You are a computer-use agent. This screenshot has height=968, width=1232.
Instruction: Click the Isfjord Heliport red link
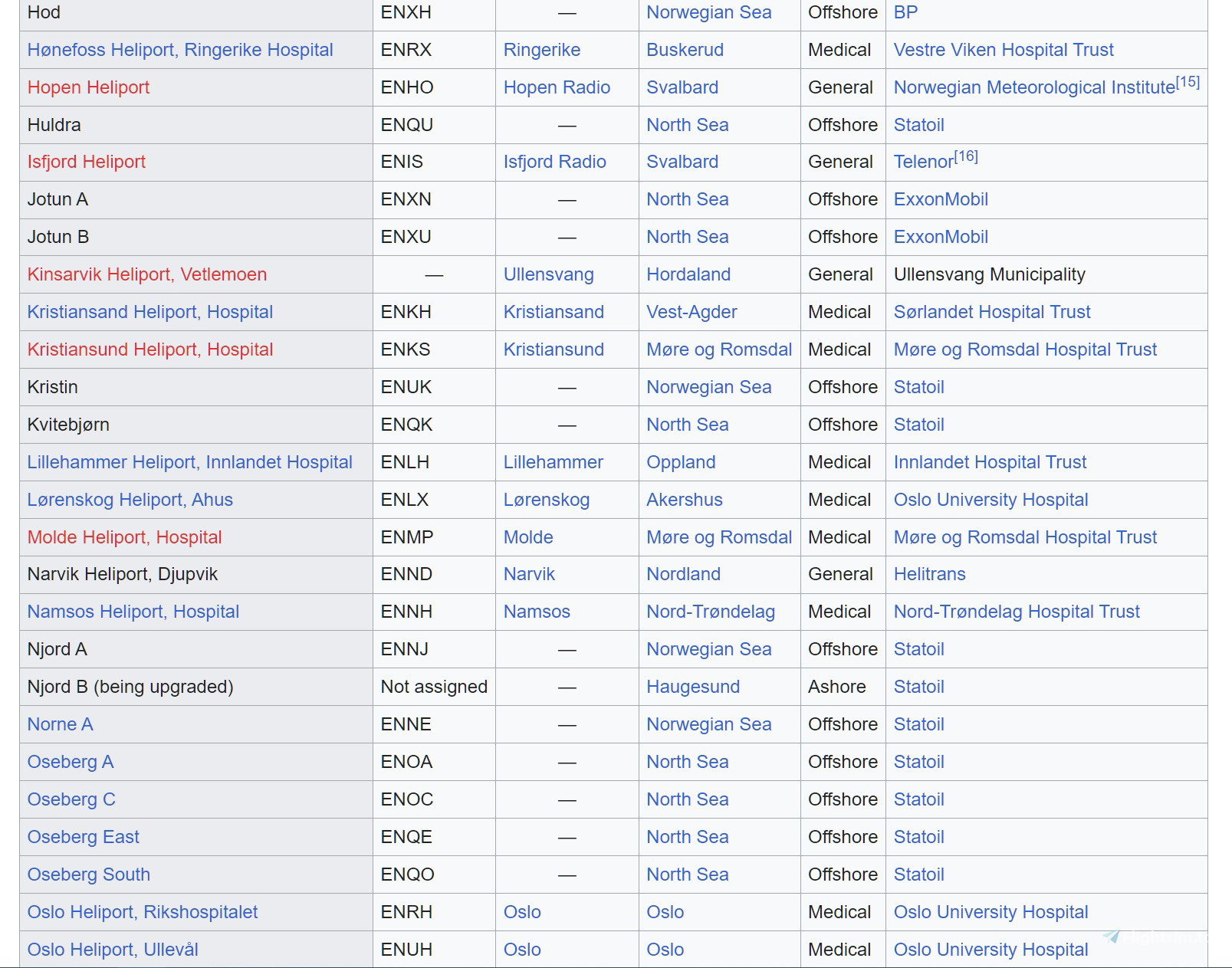click(87, 162)
